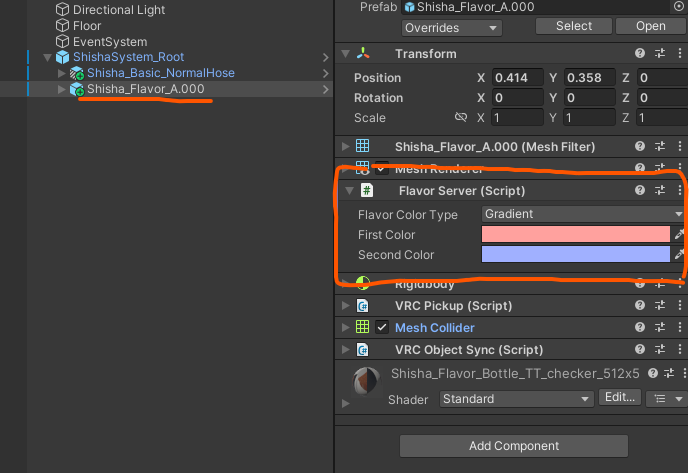
Task: Click the Floor cube icon
Action: point(62,25)
